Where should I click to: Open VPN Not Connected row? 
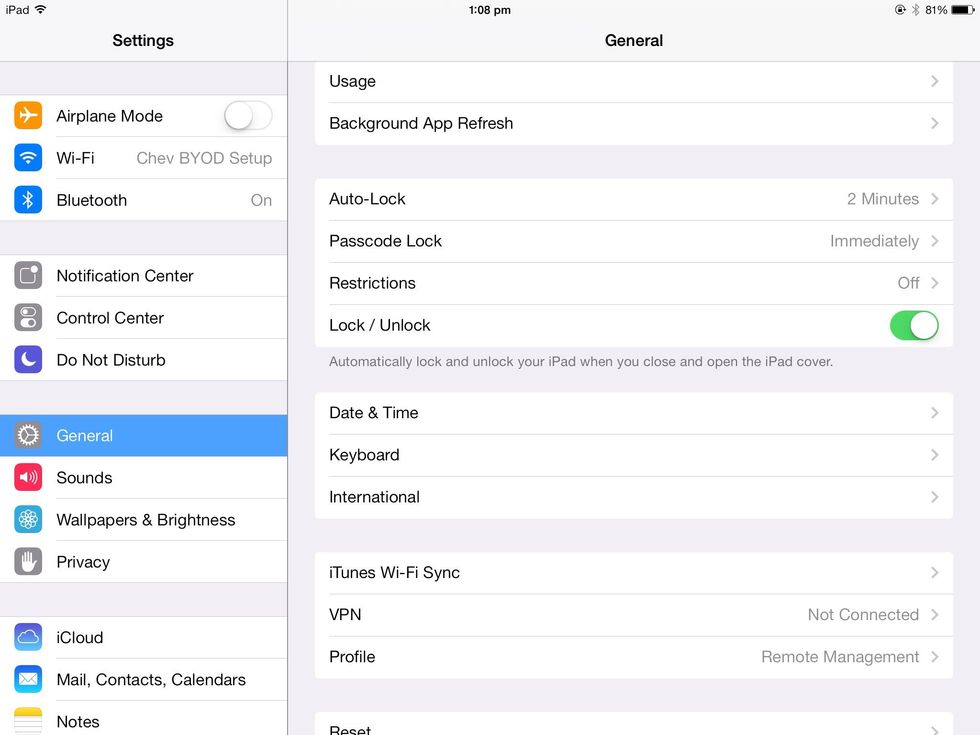tap(633, 615)
